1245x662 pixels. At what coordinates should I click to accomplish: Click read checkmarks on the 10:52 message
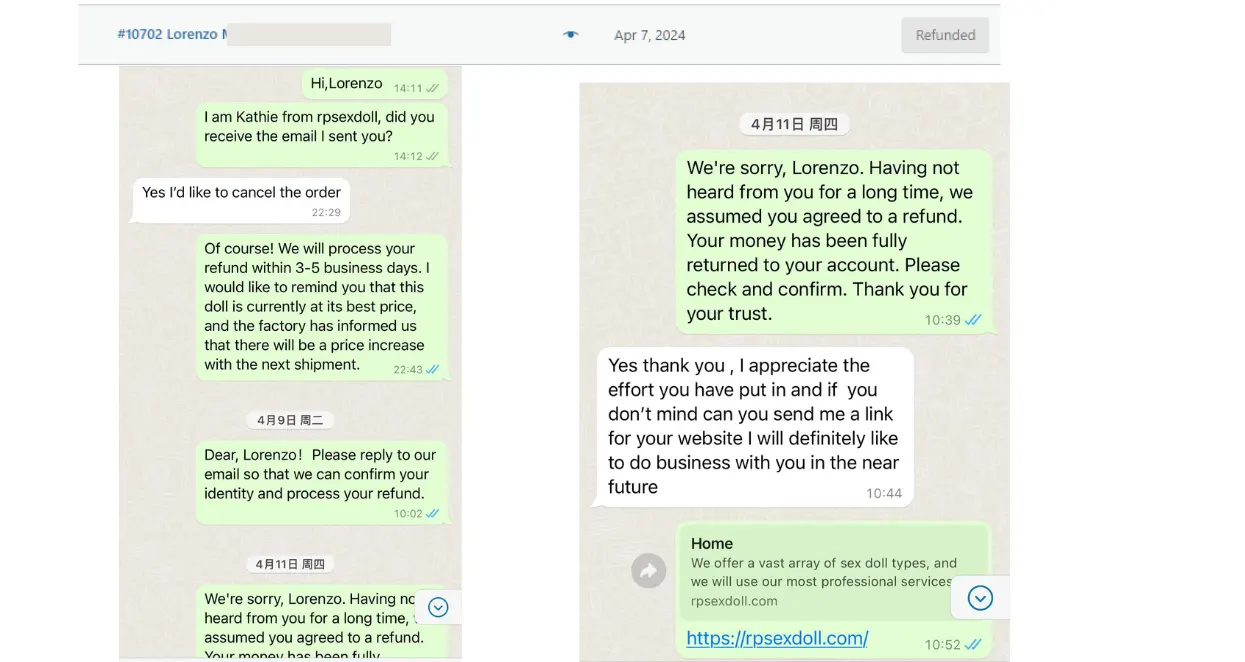pyautogui.click(x=973, y=644)
